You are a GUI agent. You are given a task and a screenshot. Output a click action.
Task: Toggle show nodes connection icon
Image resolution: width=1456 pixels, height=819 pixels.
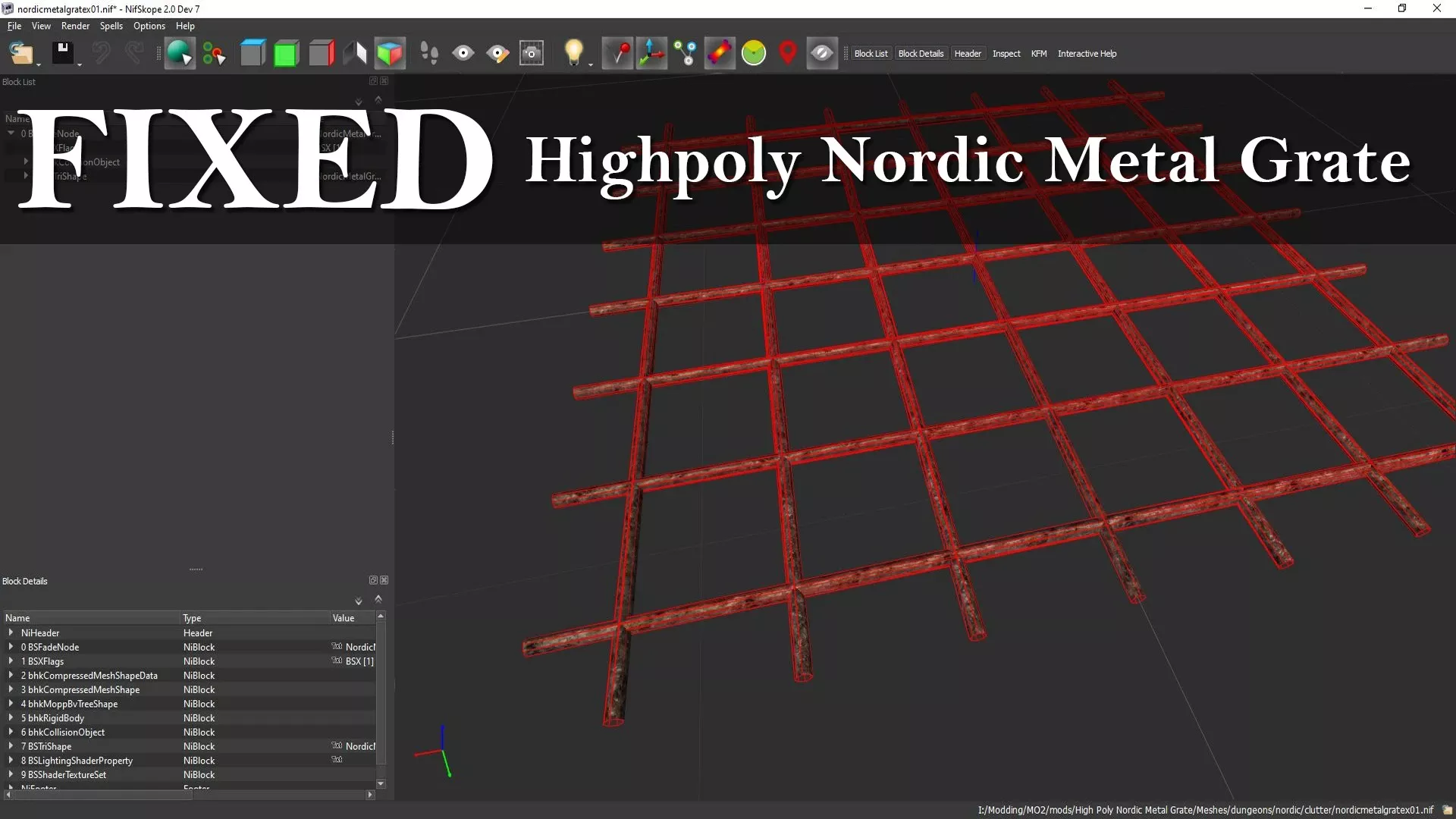(685, 53)
